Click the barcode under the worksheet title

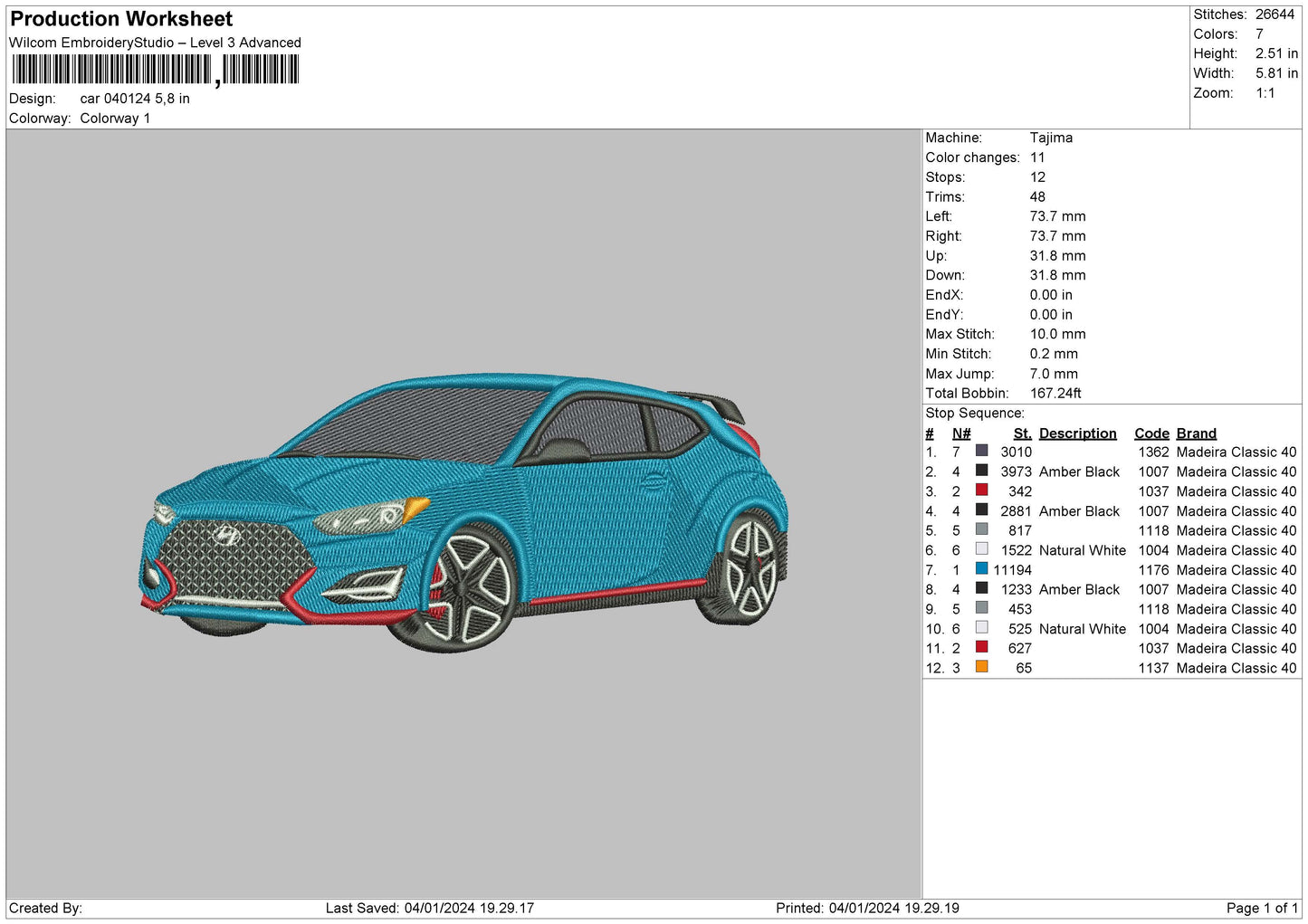click(x=155, y=70)
